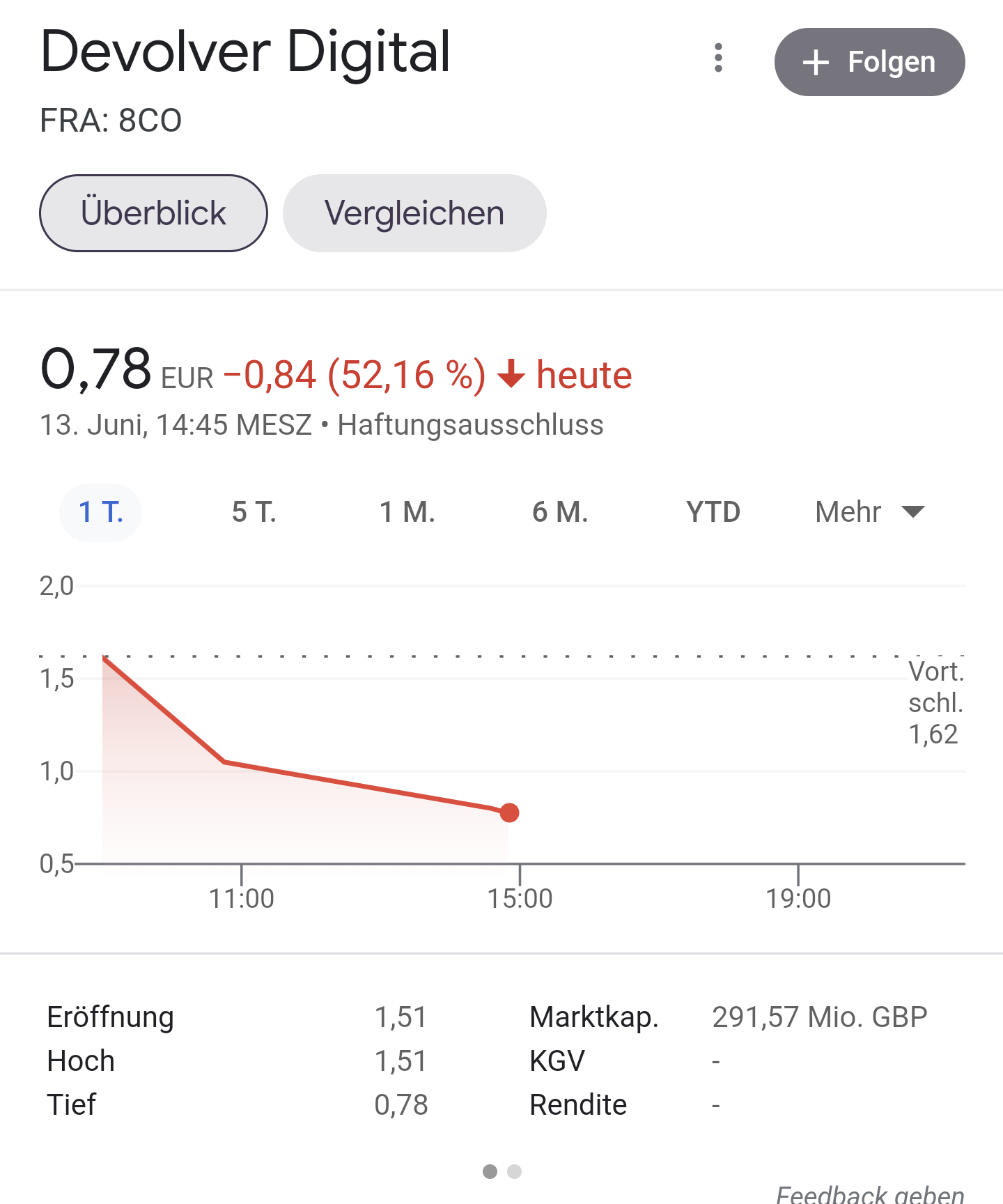This screenshot has height=1204, width=1003.
Task: Click the Mehr dropdown arrow
Action: pos(912,512)
